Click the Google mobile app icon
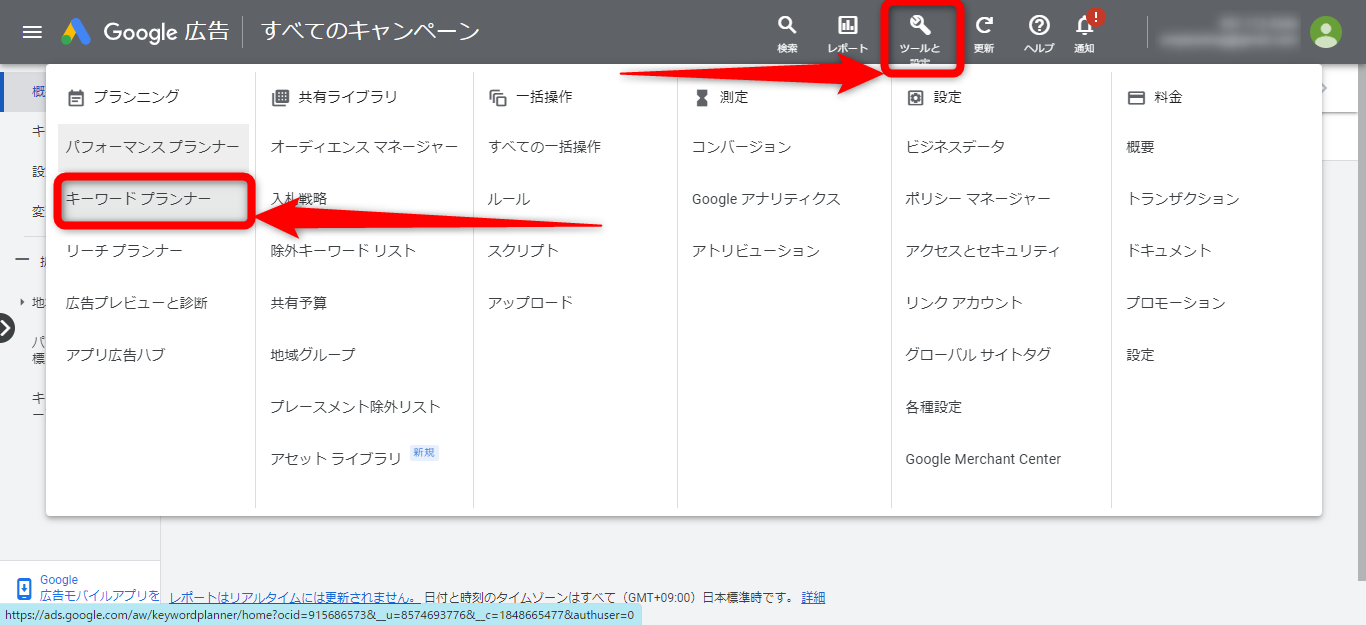Screen dimensions: 1366x625 pos(24,588)
